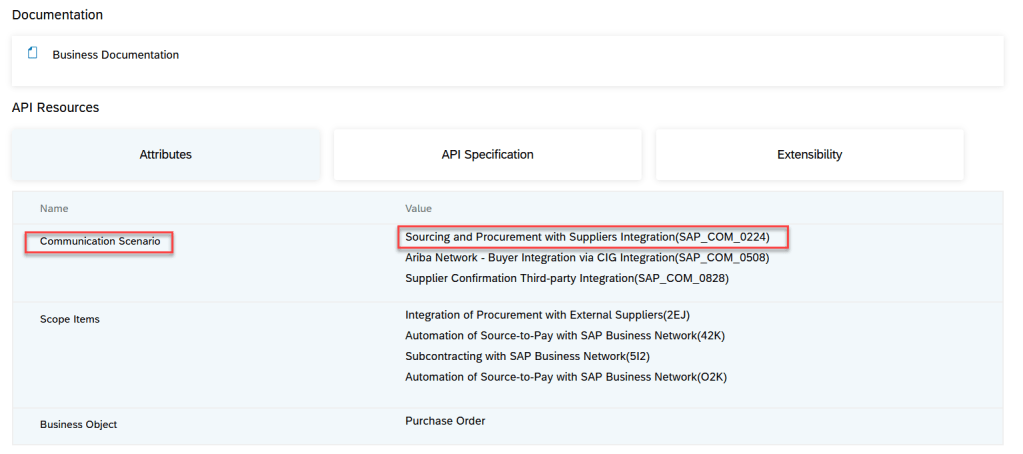Switch to the Attributes tab
Image resolution: width=1023 pixels, height=454 pixels.
pyautogui.click(x=165, y=155)
